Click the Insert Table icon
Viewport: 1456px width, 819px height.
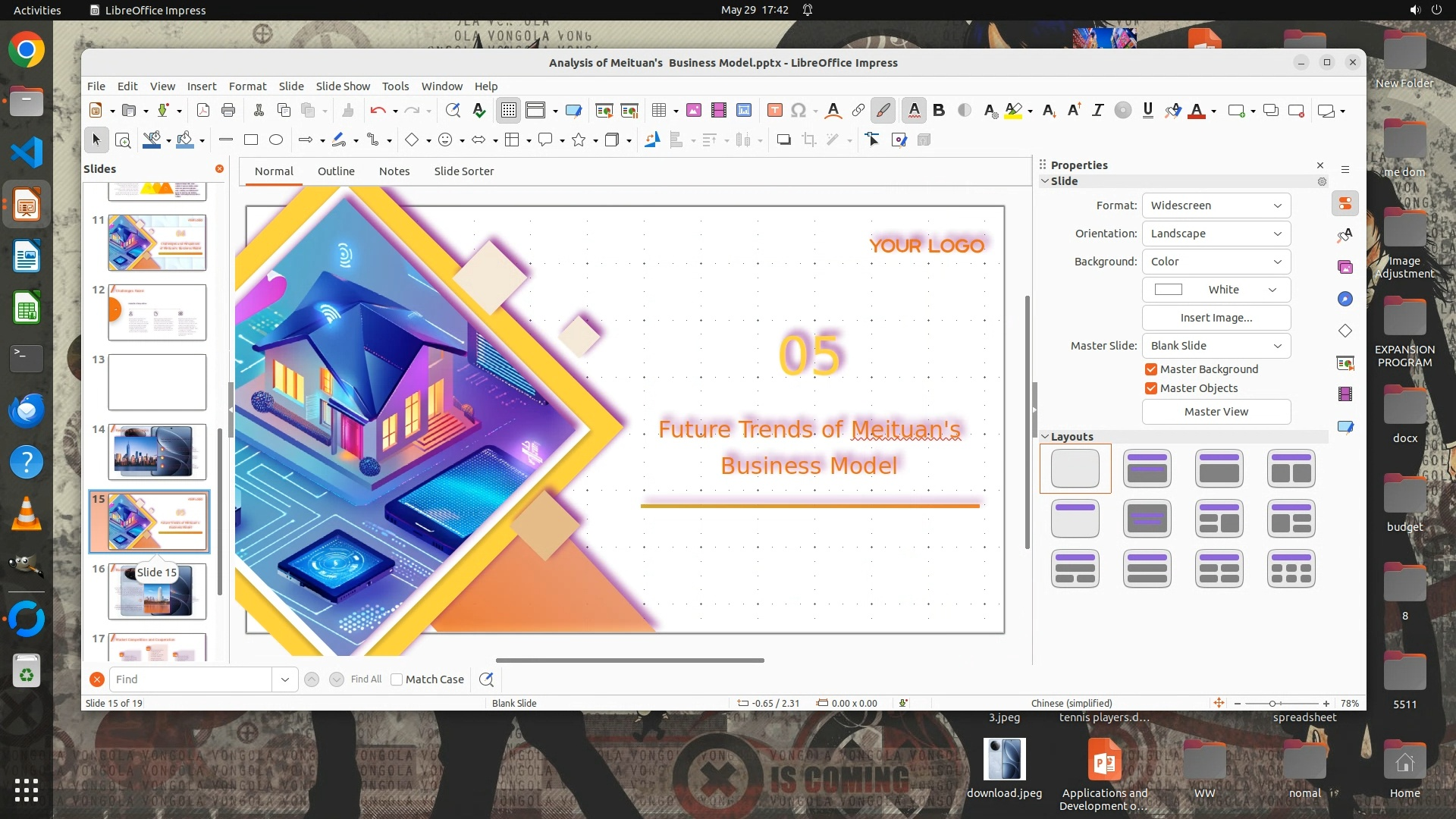(x=658, y=111)
